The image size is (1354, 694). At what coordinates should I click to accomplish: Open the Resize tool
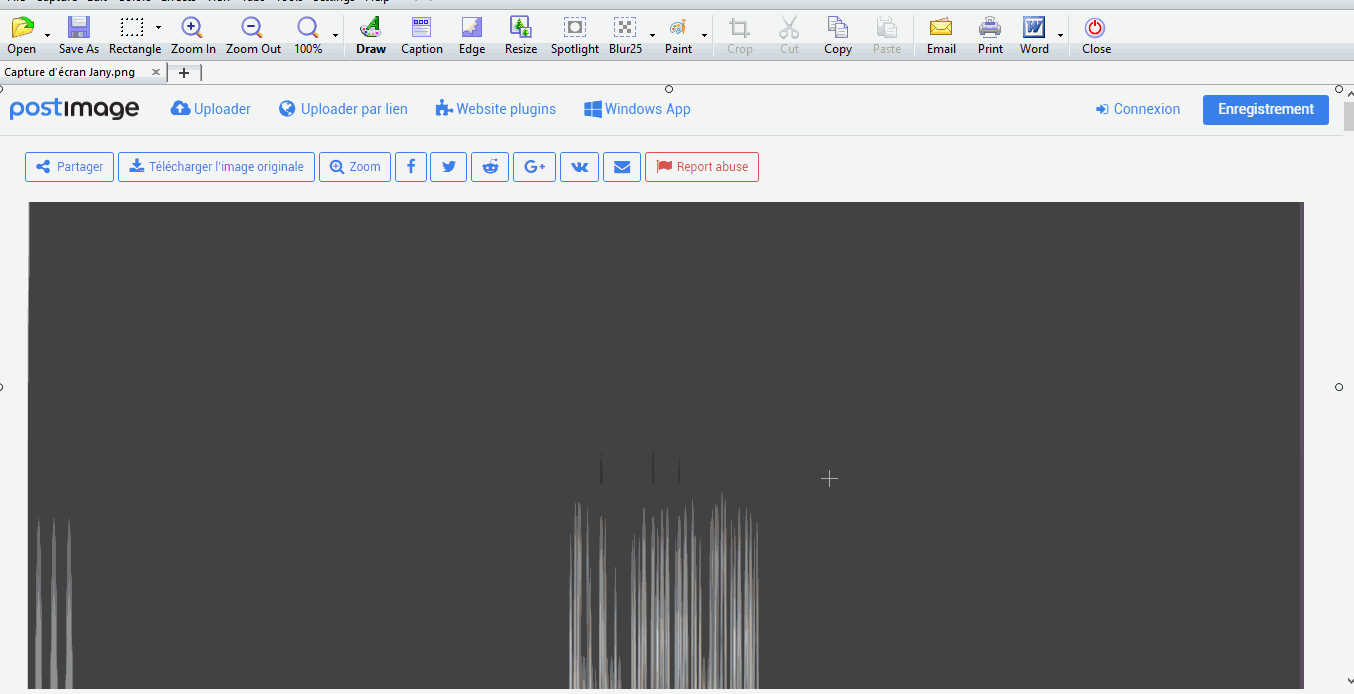tap(520, 36)
